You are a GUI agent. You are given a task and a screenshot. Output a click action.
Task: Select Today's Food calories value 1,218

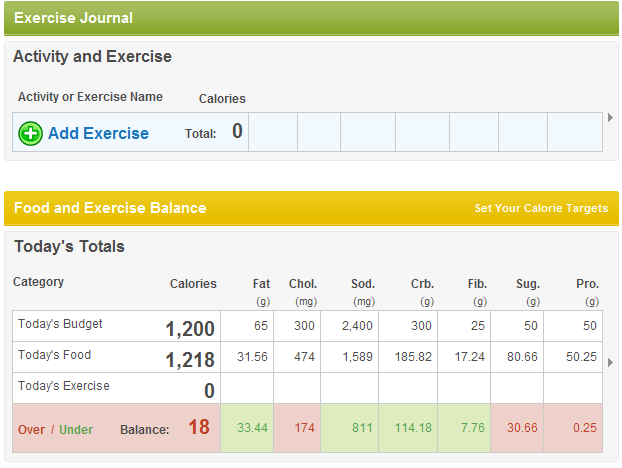click(190, 360)
